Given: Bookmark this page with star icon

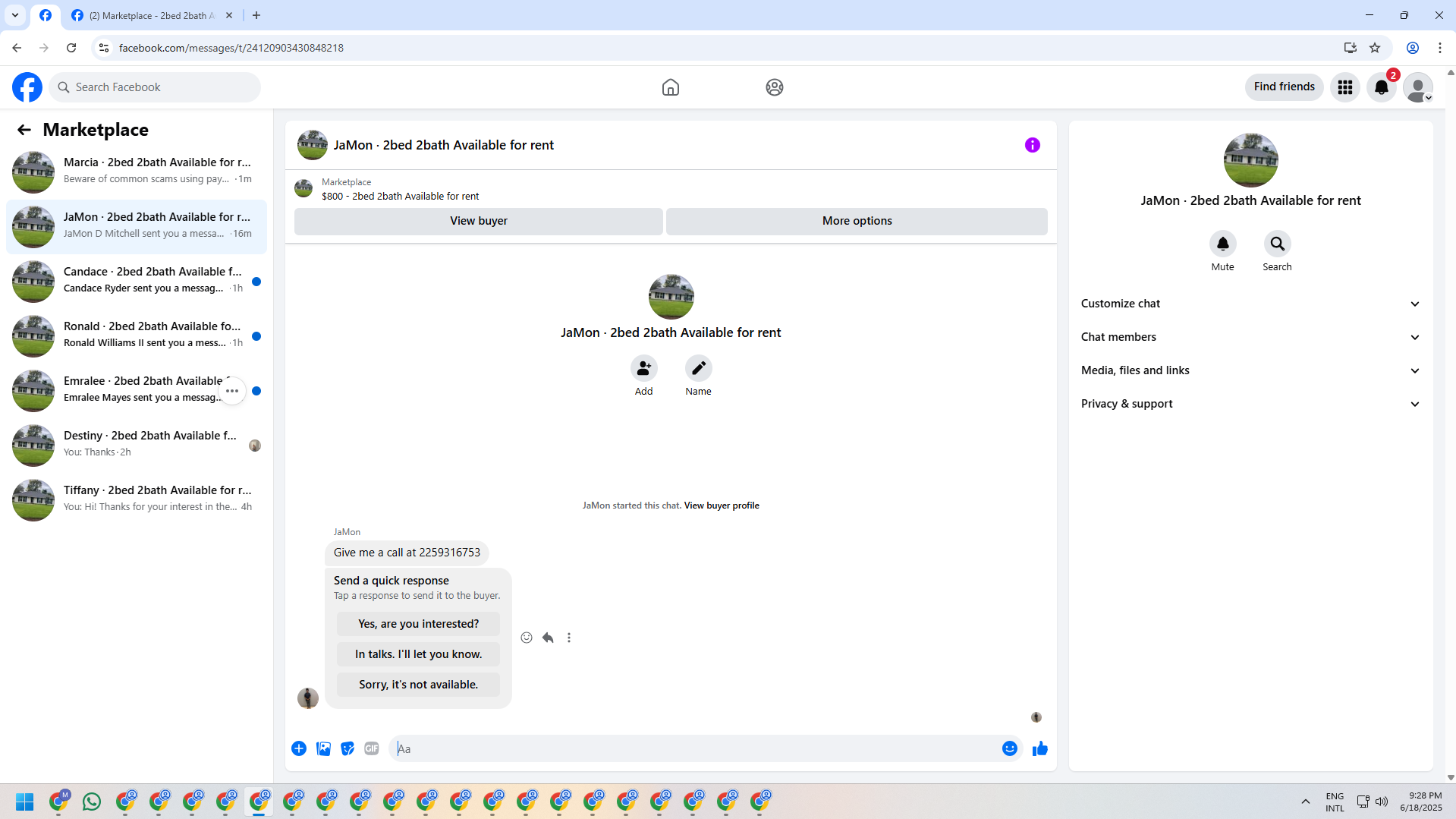Looking at the screenshot, I should (1375, 48).
